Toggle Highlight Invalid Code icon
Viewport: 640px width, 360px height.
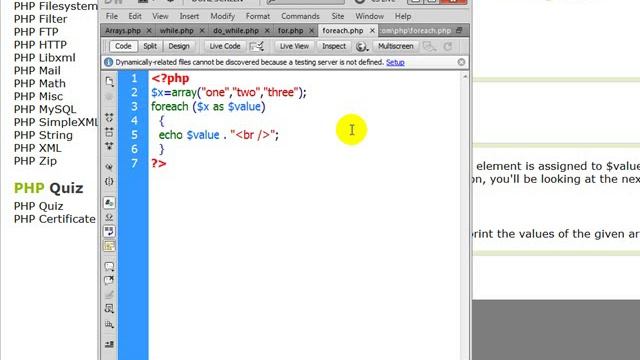[109, 217]
